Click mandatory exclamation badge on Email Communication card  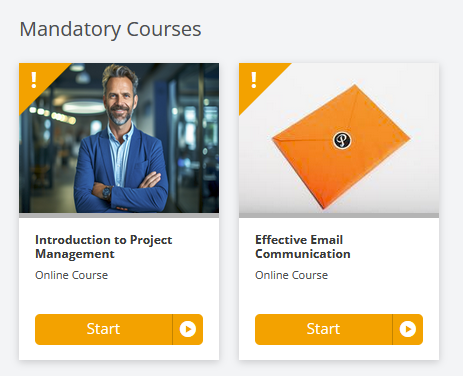254,80
